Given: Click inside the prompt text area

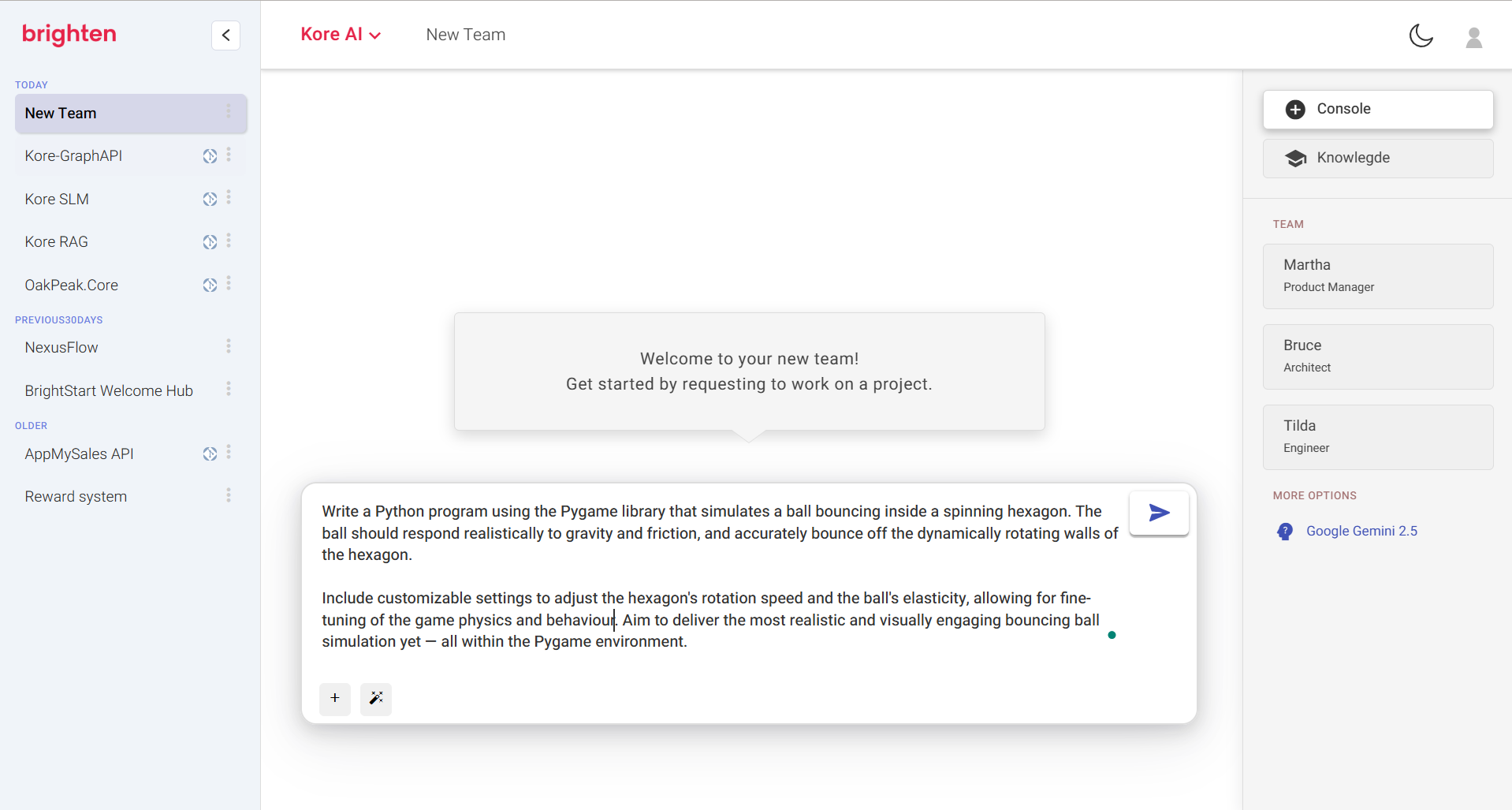Looking at the screenshot, I should (720, 577).
